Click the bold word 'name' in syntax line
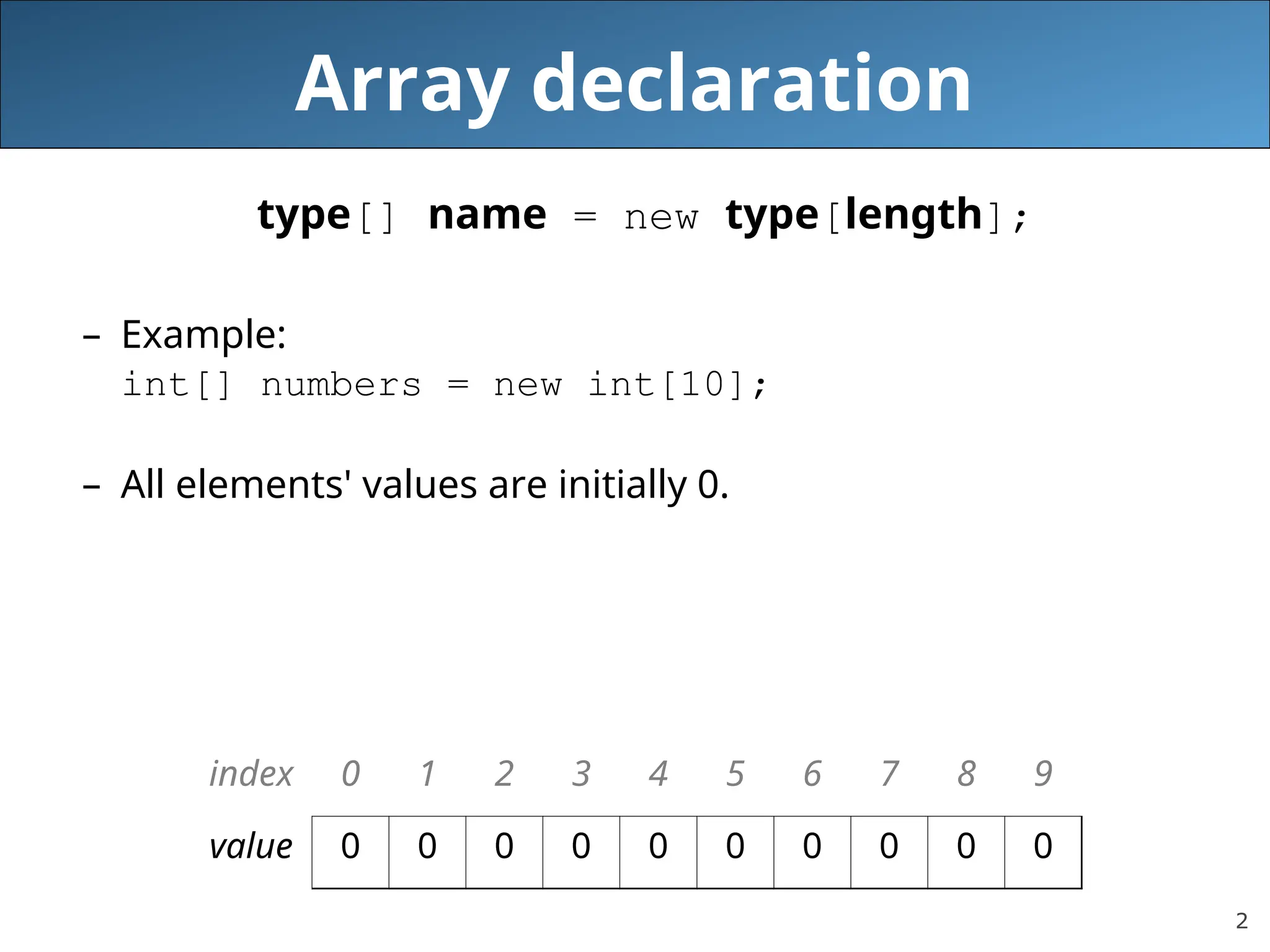The height and width of the screenshot is (952, 1270). [487, 215]
